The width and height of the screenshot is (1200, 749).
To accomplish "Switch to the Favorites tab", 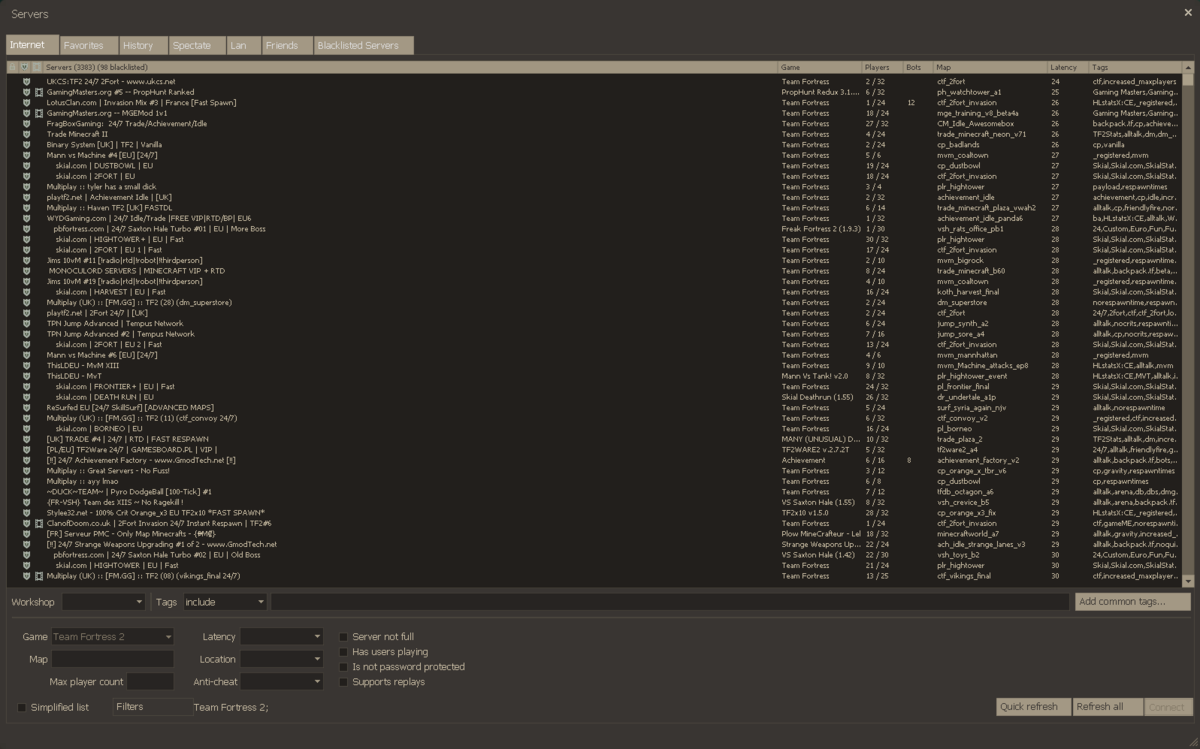I will (88, 44).
